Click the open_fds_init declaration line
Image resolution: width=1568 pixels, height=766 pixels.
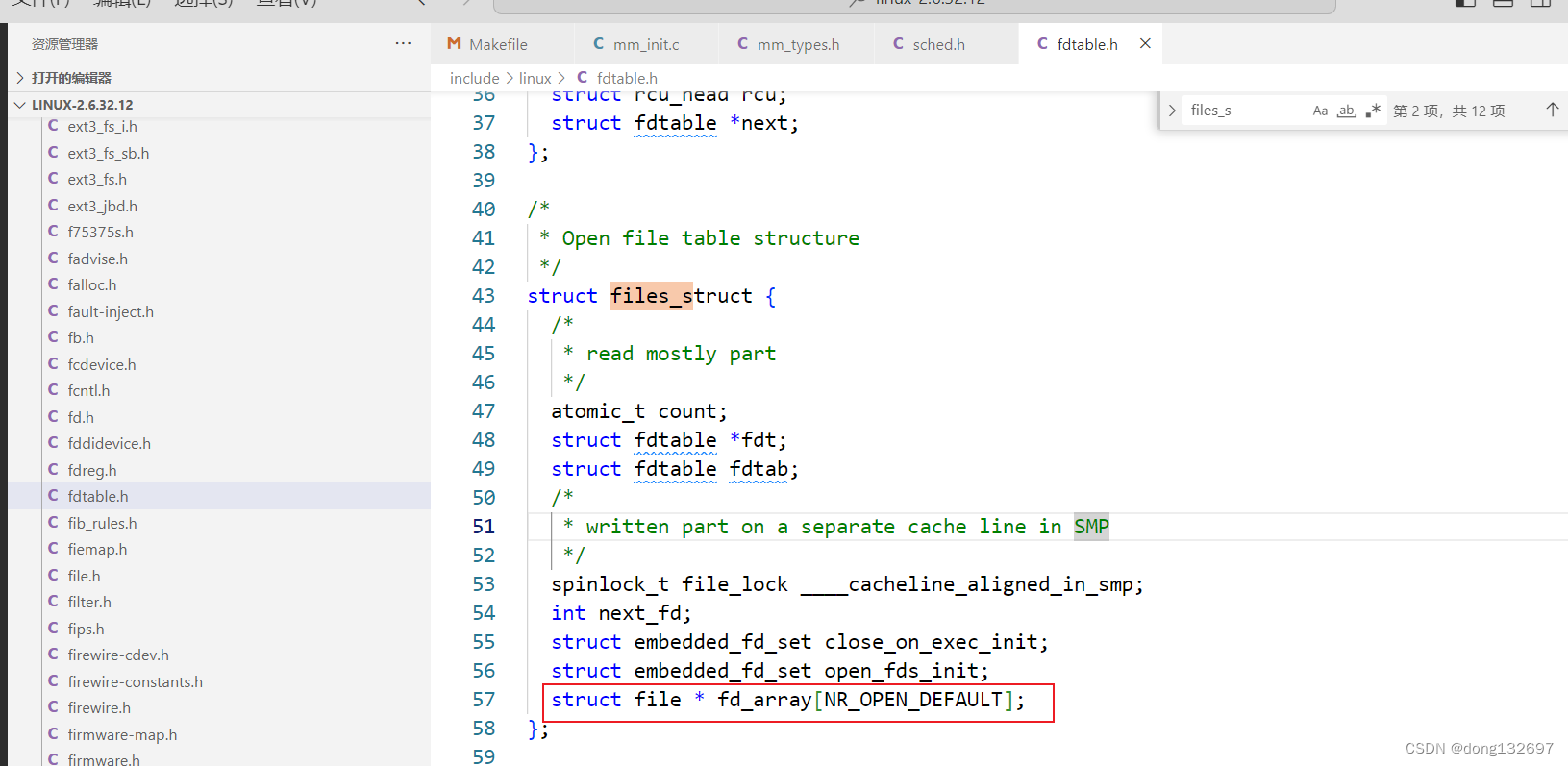point(770,671)
